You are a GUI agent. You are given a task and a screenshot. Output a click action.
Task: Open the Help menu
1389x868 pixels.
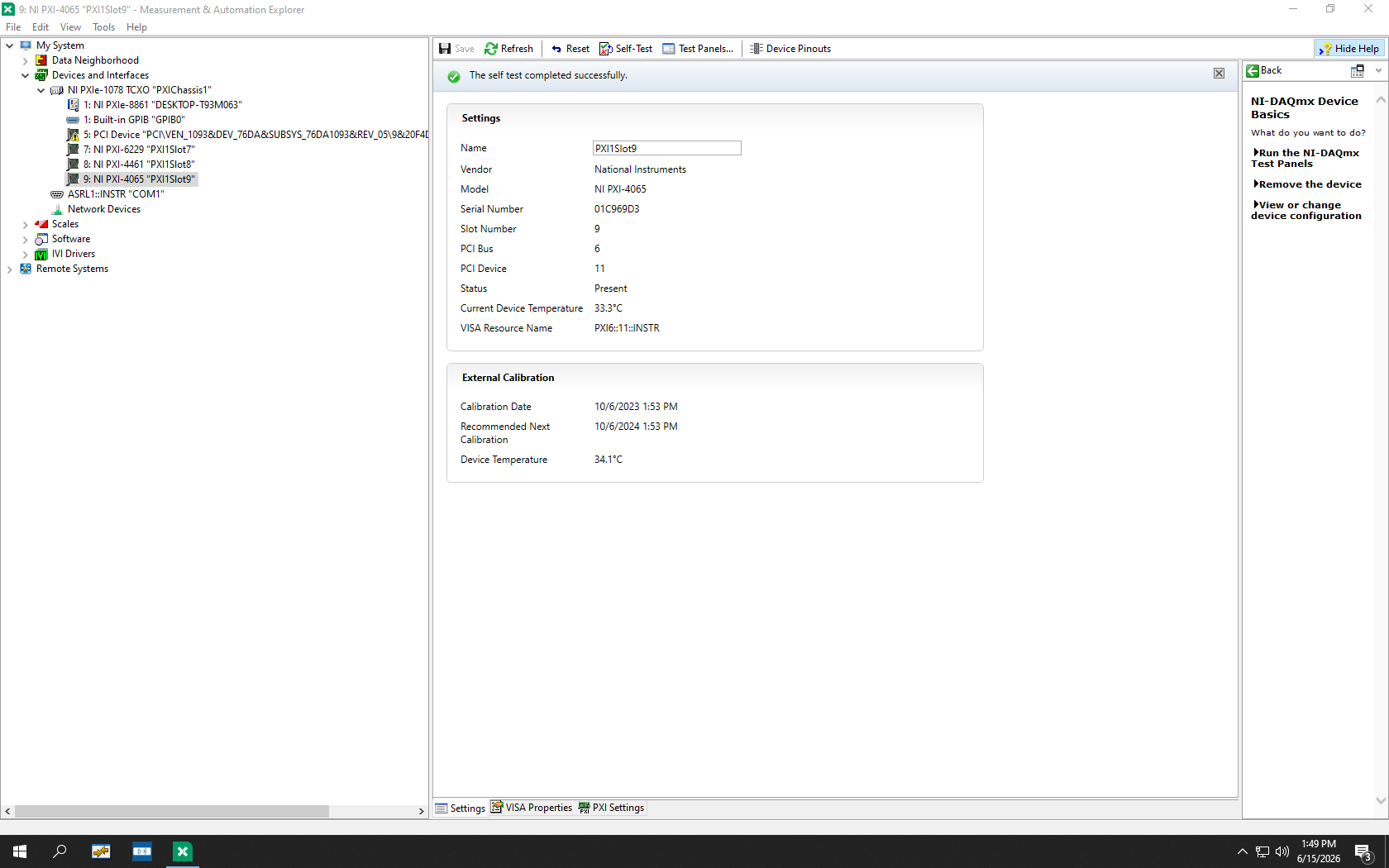point(136,27)
